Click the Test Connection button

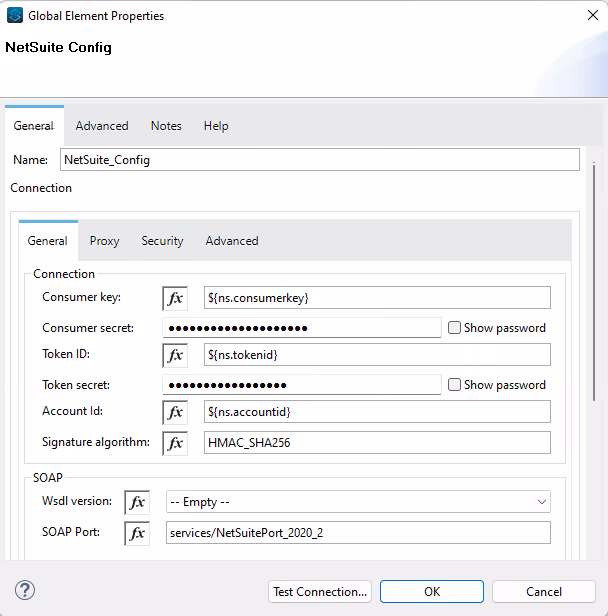click(x=320, y=592)
